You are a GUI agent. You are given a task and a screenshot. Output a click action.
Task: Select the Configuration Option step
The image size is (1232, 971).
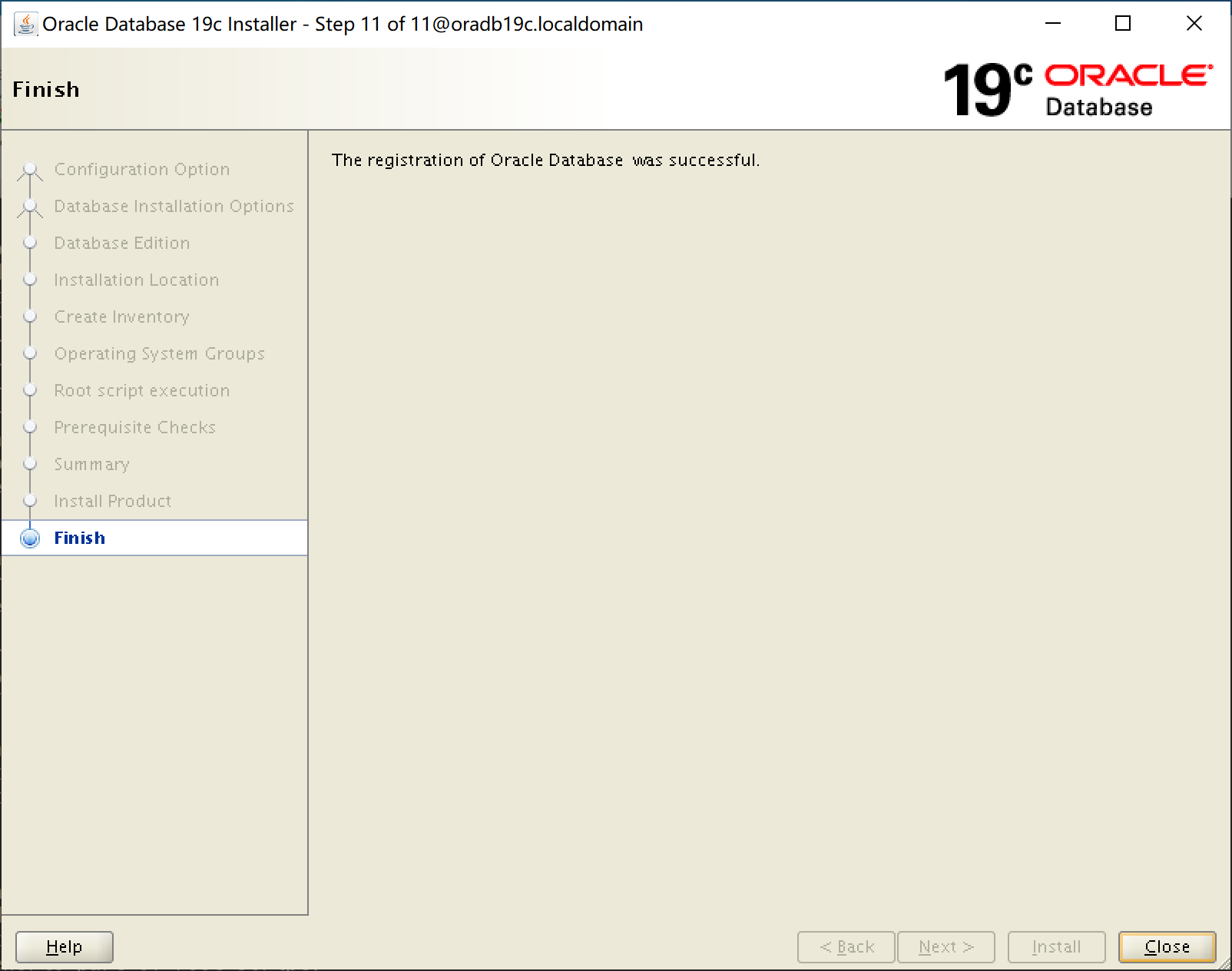pos(142,169)
